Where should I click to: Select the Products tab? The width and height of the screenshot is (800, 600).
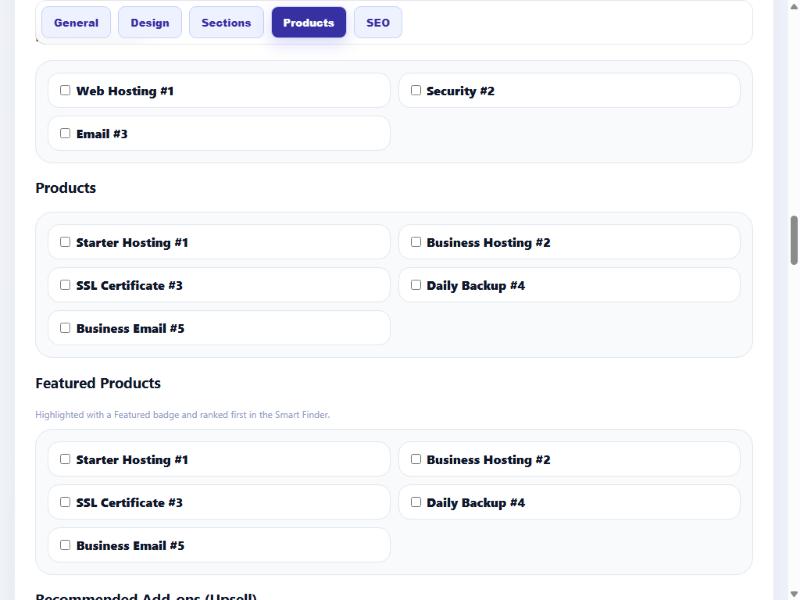[309, 22]
